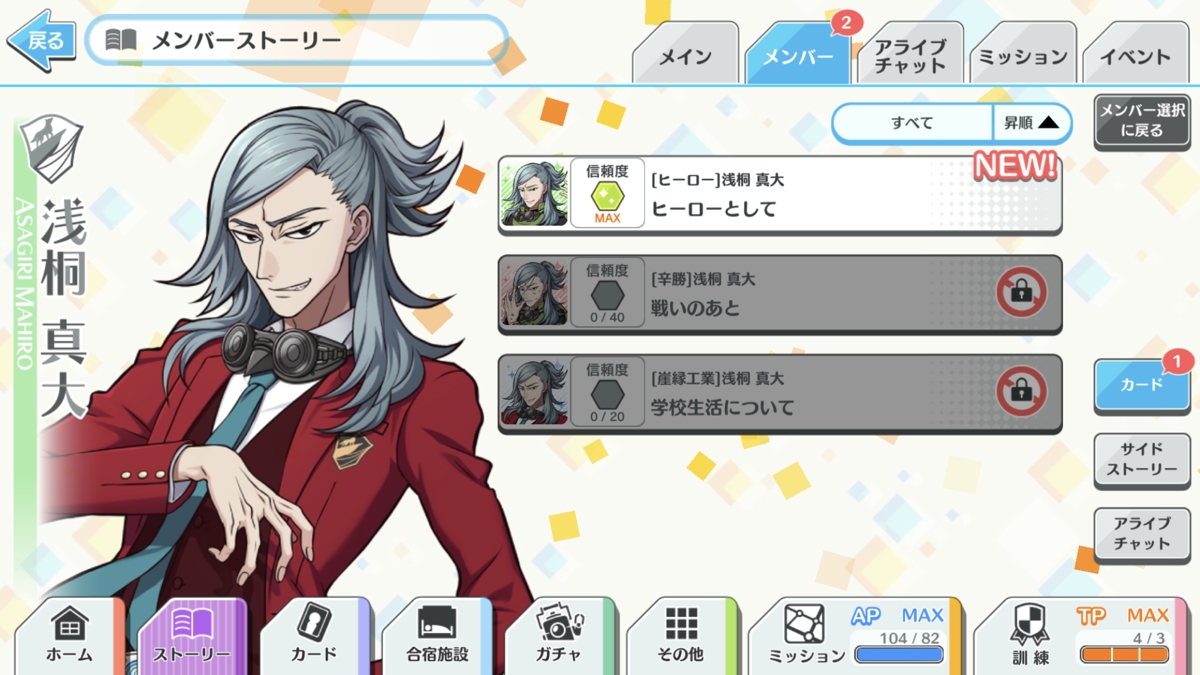Open the ガチャ camera icon

coord(559,623)
